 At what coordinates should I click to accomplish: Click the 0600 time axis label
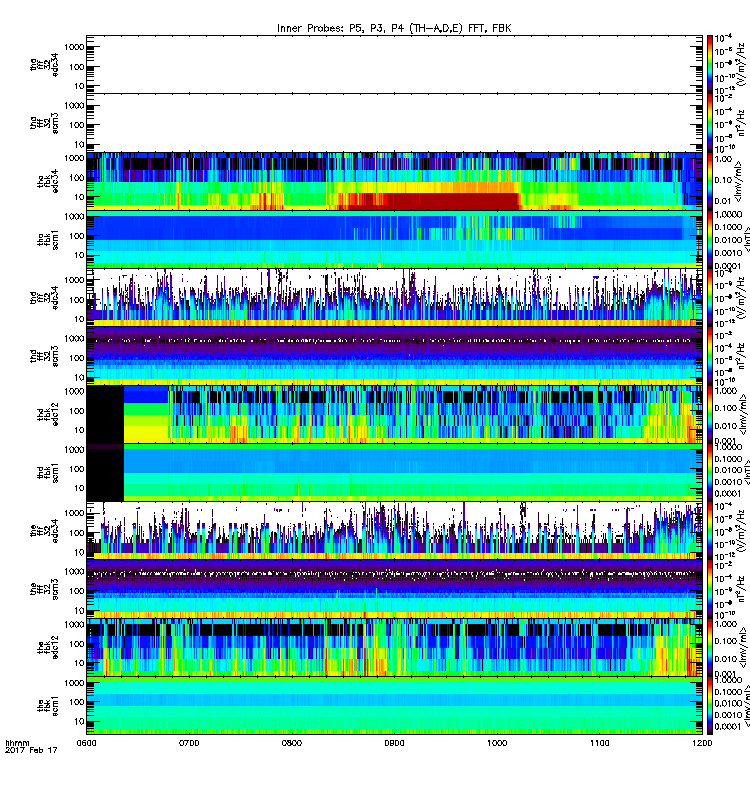tap(86, 743)
